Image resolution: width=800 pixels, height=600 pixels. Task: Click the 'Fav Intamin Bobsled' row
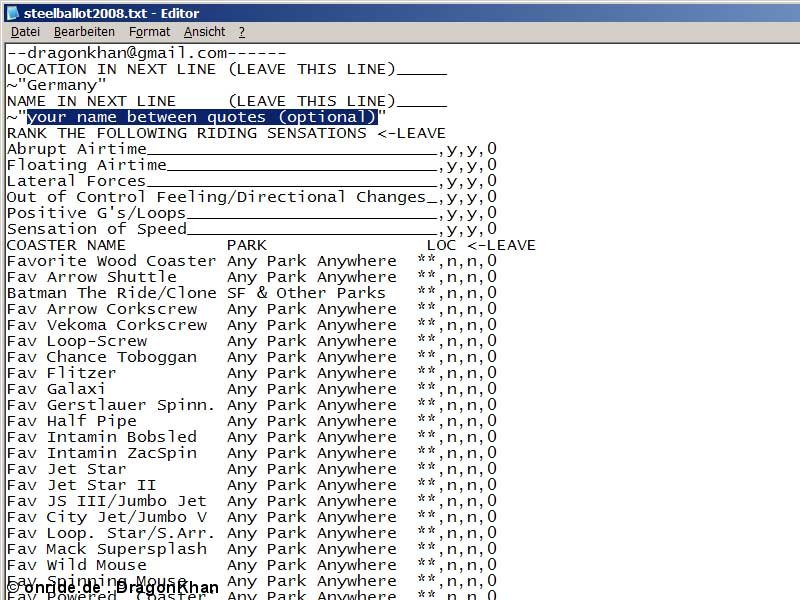[252, 437]
